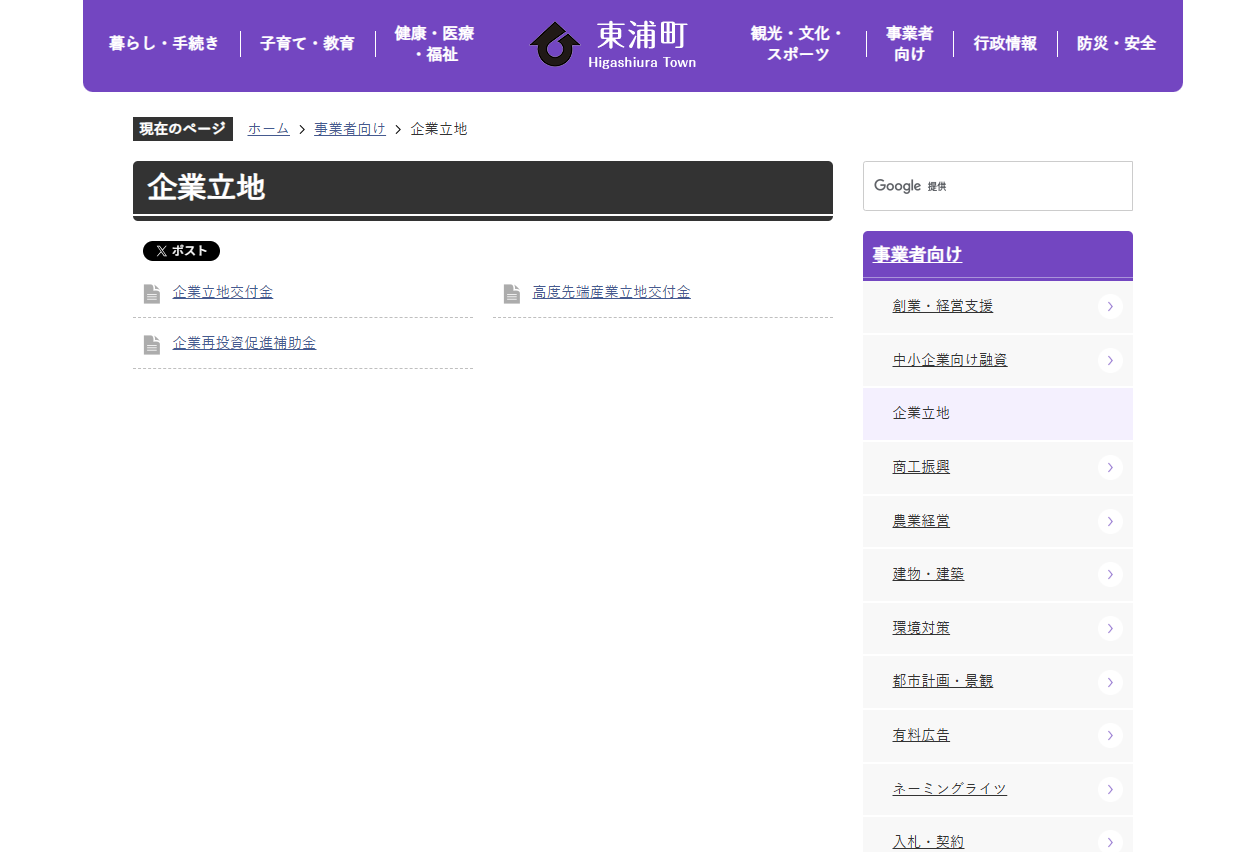Viewport: 1260px width, 852px height.
Task: Click chevron arrow on 創業・経営支援 row
Action: [x=1110, y=307]
